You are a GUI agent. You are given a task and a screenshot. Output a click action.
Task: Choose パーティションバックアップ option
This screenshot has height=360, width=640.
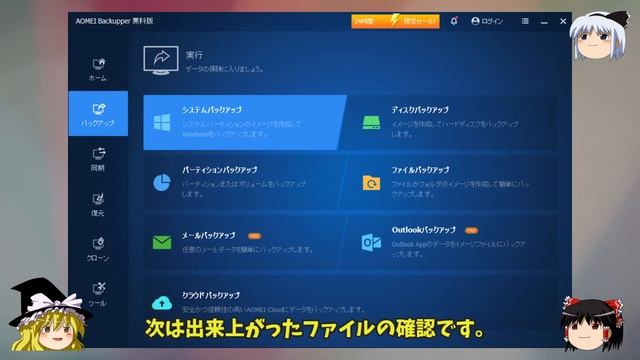(x=244, y=182)
